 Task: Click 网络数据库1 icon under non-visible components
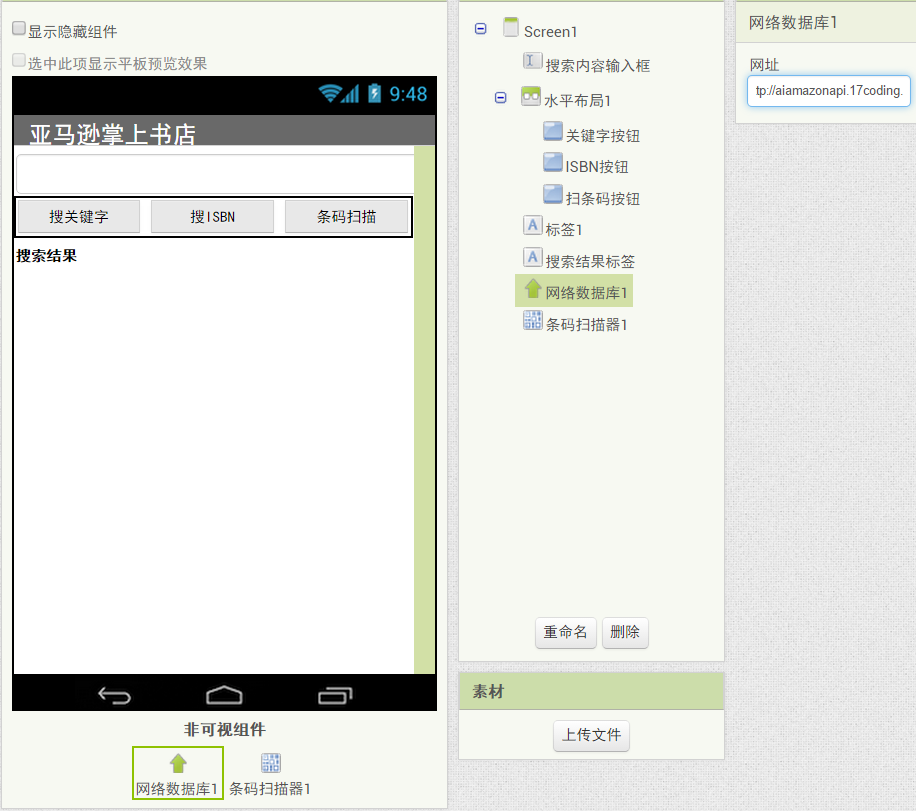(x=178, y=764)
